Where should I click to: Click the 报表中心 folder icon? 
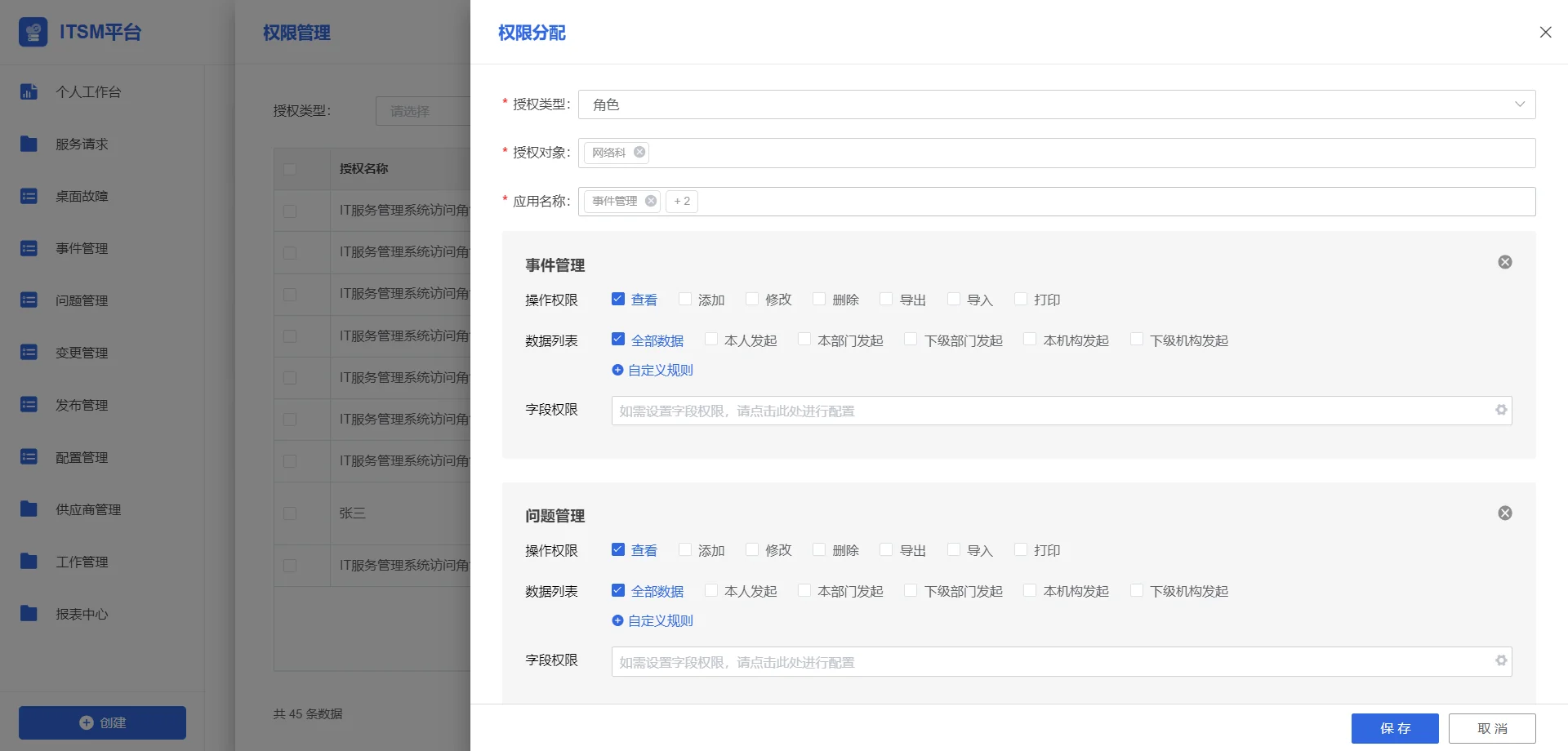(x=29, y=614)
